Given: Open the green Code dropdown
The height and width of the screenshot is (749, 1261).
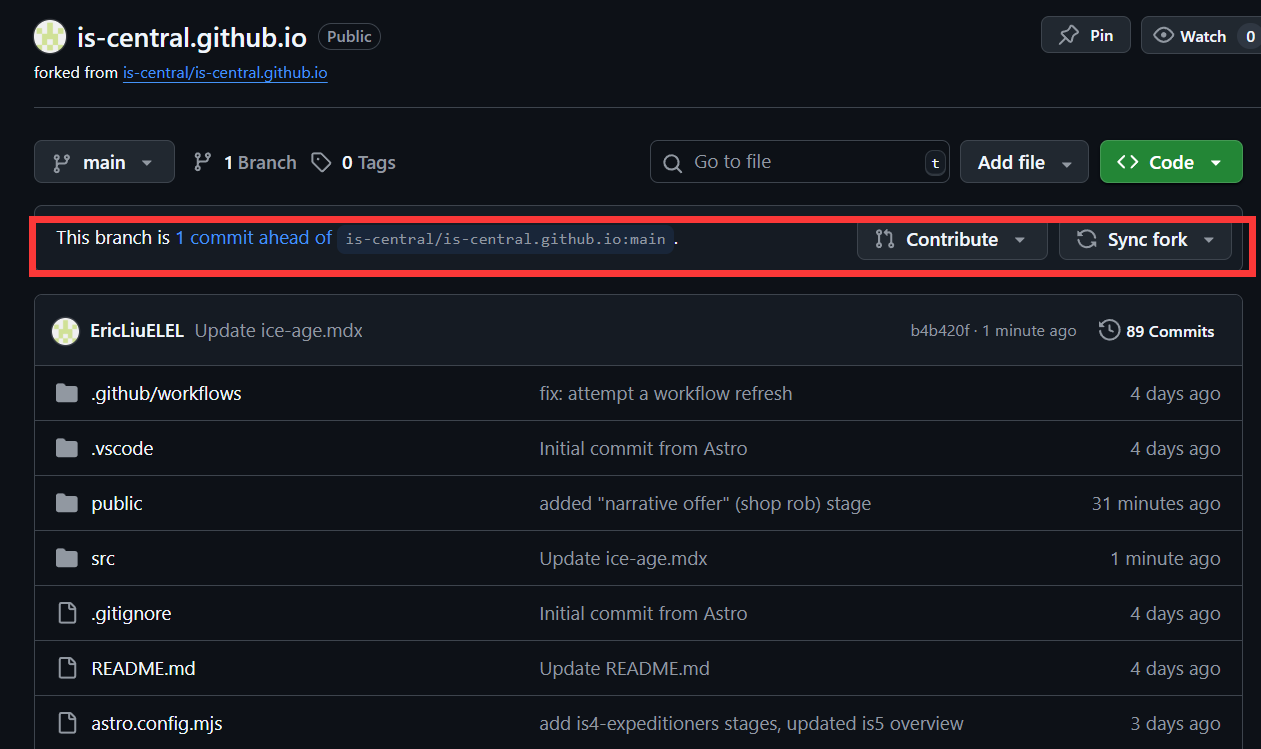Looking at the screenshot, I should 1171,162.
